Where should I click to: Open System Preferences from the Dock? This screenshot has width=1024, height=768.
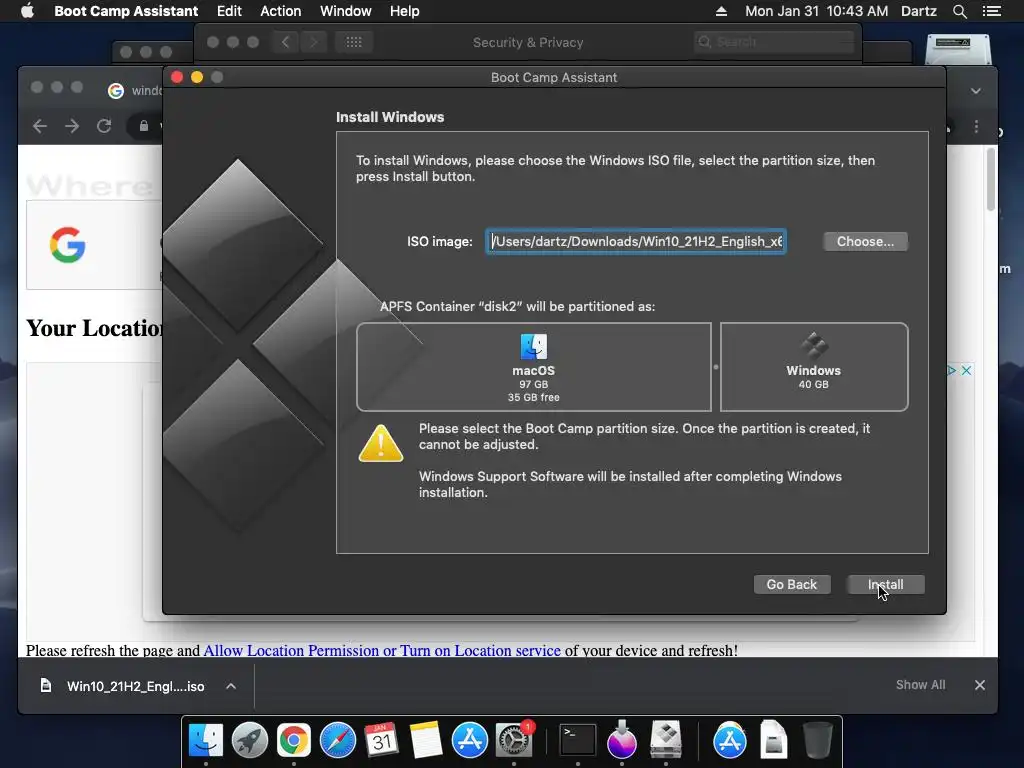514,741
